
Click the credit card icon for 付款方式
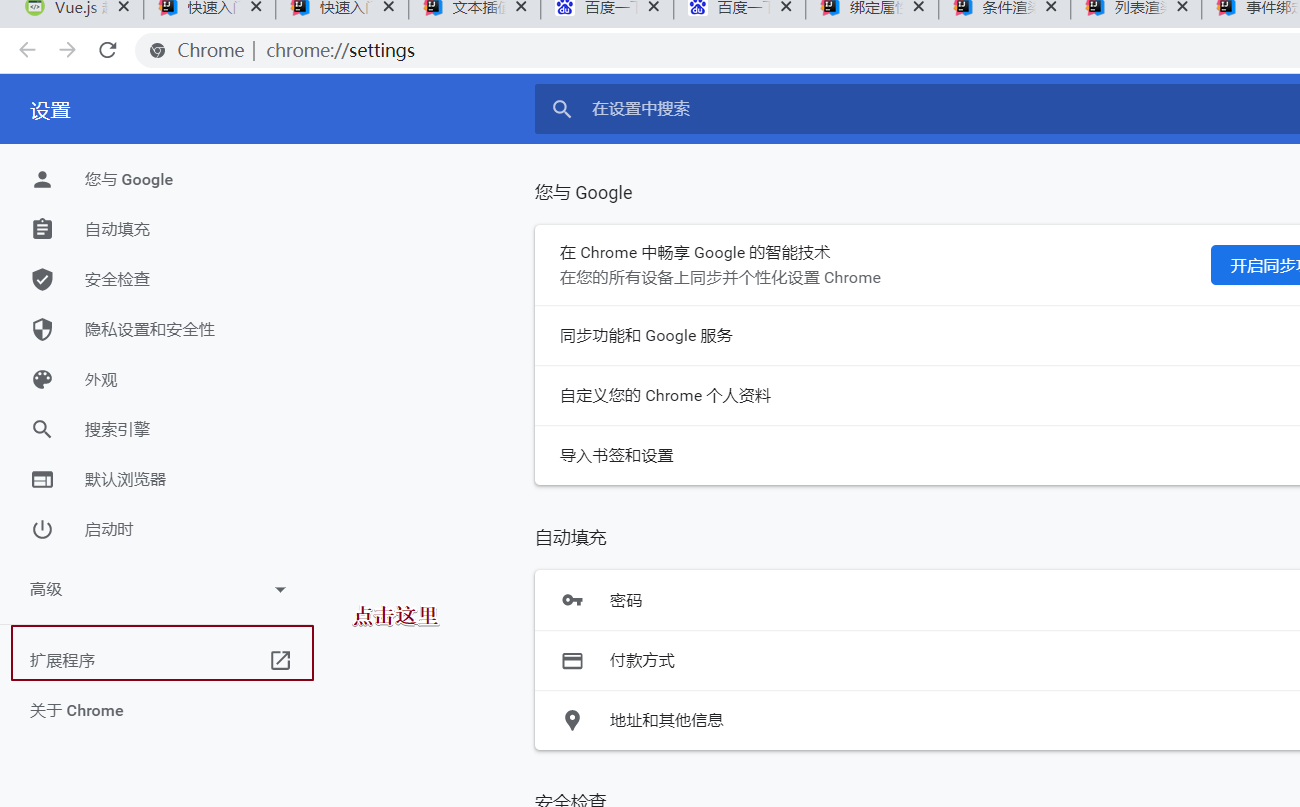572,660
